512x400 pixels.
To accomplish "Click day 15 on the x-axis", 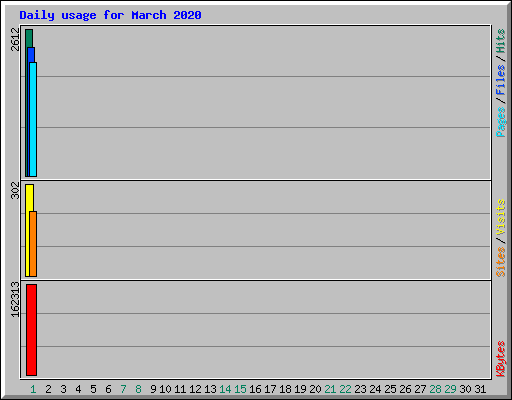I will click(x=240, y=389).
